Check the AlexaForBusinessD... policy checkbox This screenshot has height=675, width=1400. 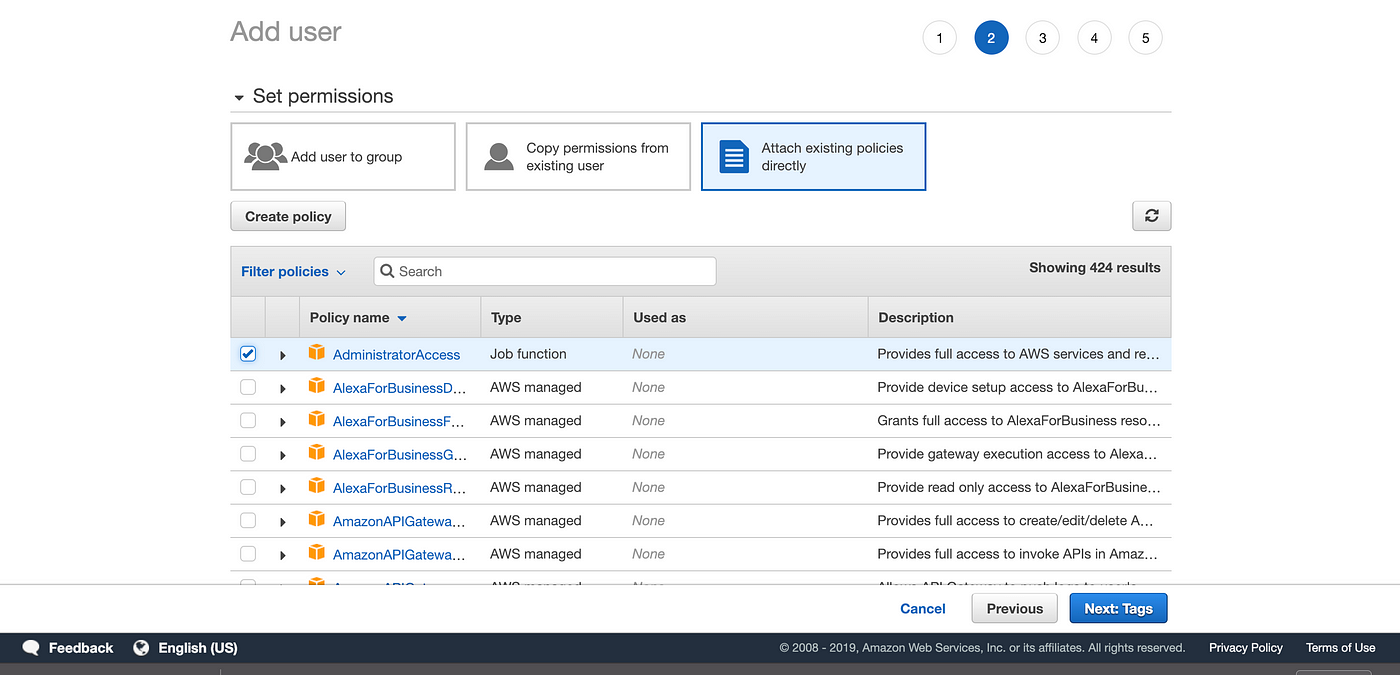click(x=248, y=387)
